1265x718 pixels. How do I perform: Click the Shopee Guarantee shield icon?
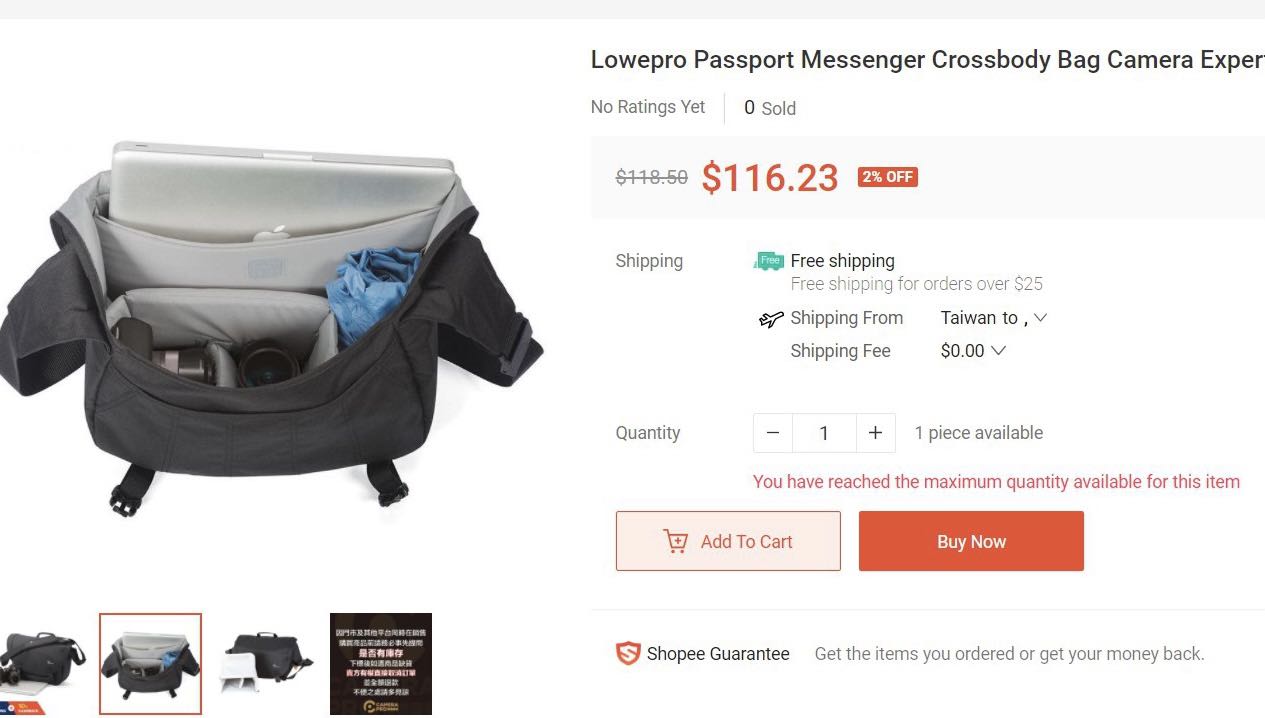[628, 653]
